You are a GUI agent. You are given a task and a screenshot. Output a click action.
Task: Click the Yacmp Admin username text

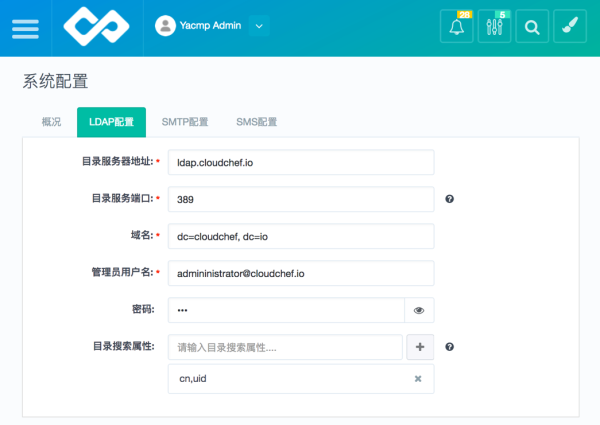(210, 26)
